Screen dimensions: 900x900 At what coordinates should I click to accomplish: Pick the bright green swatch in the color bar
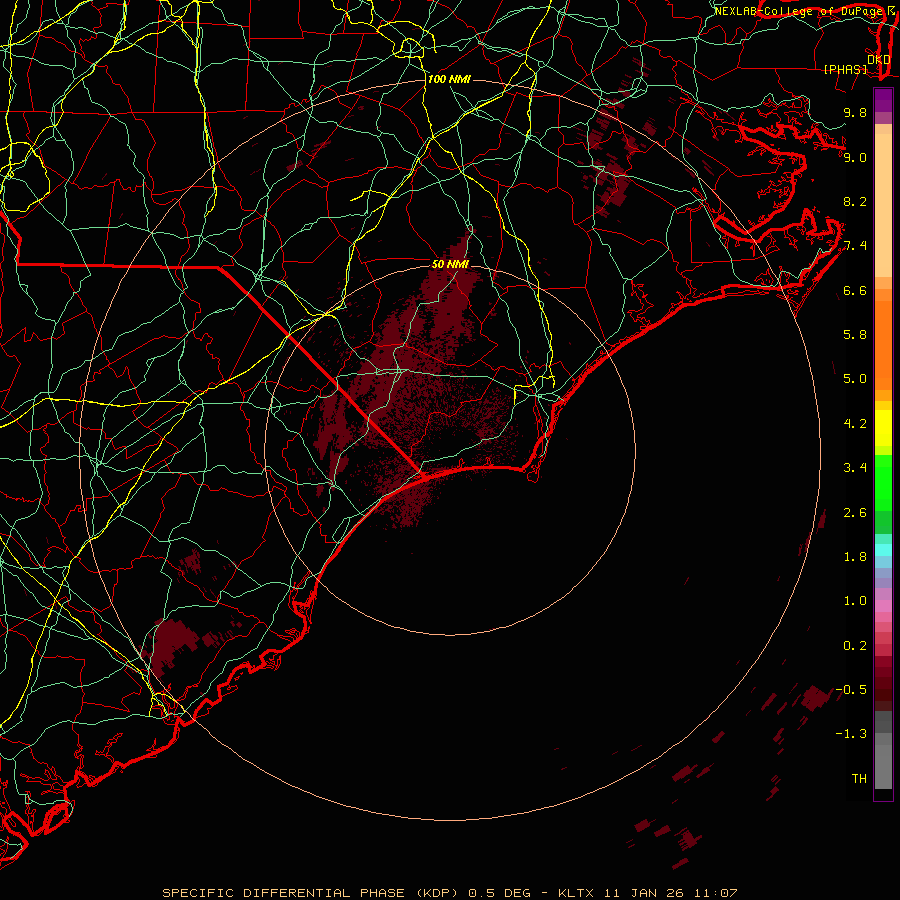point(883,482)
